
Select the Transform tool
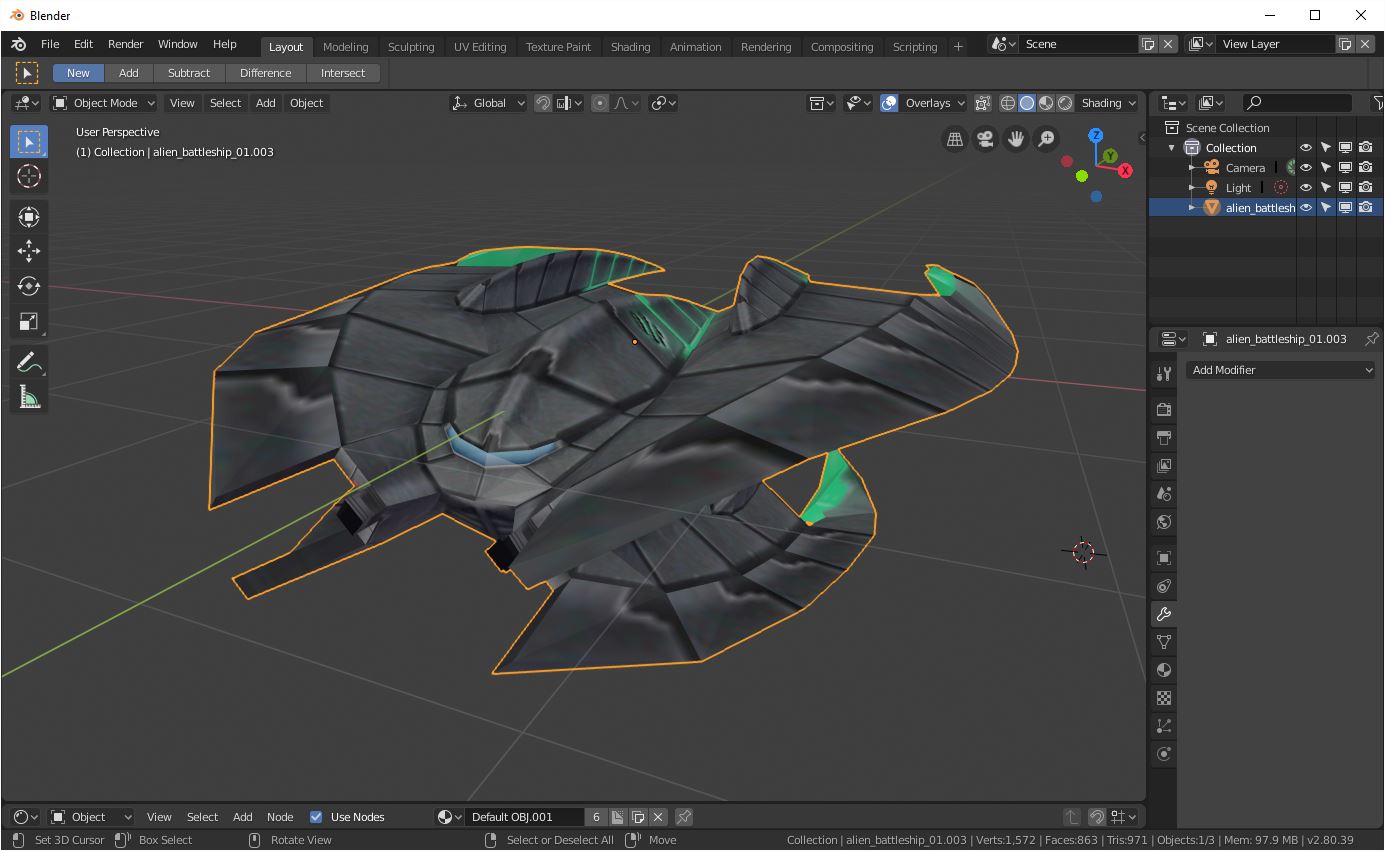29,216
